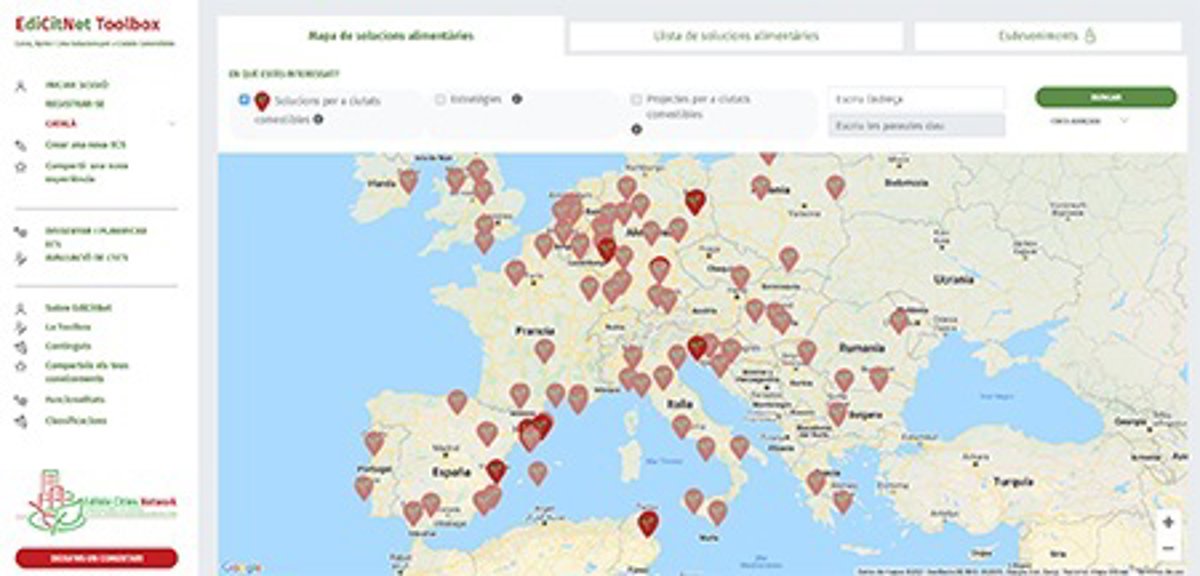Click the map zoom in plus button
Screen dimensions: 1200x576
tap(1168, 522)
